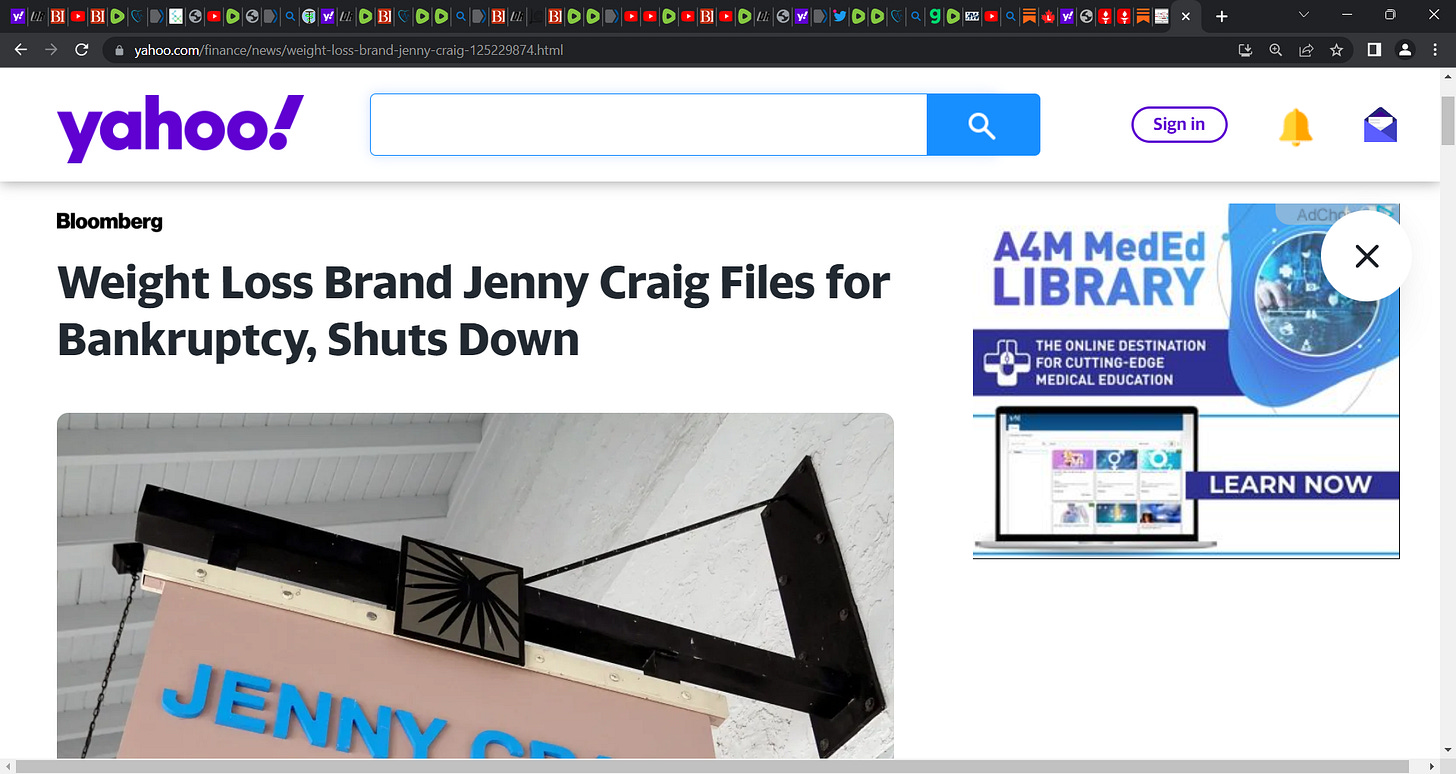Close the active tab
Viewport: 1456px width, 774px height.
(1185, 17)
